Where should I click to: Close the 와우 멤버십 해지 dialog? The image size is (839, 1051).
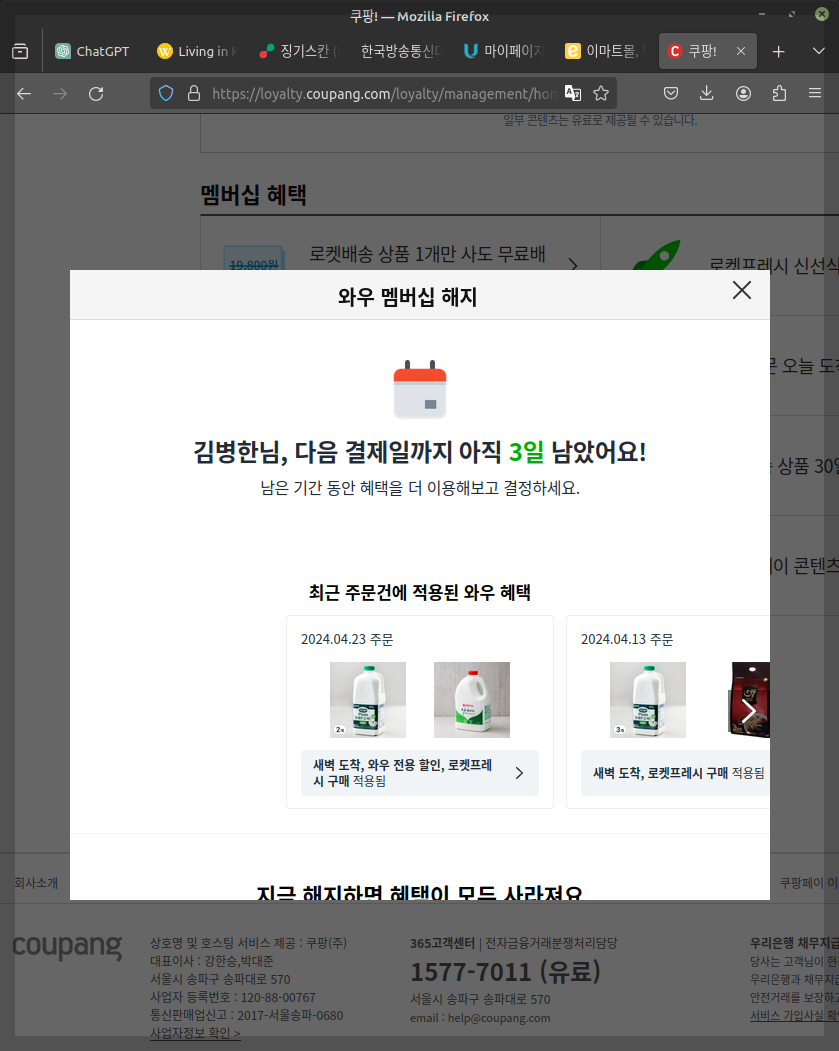[x=742, y=290]
